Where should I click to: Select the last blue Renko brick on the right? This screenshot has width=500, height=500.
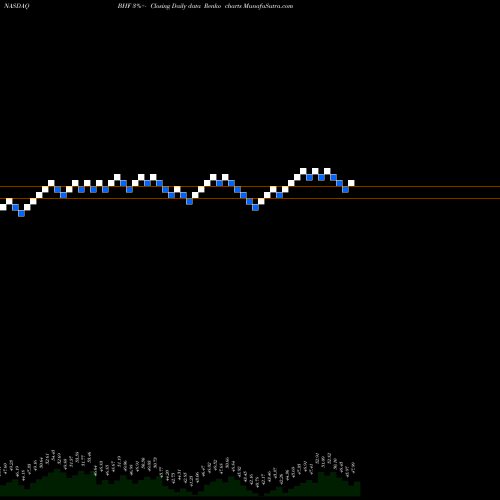pyautogui.click(x=345, y=189)
